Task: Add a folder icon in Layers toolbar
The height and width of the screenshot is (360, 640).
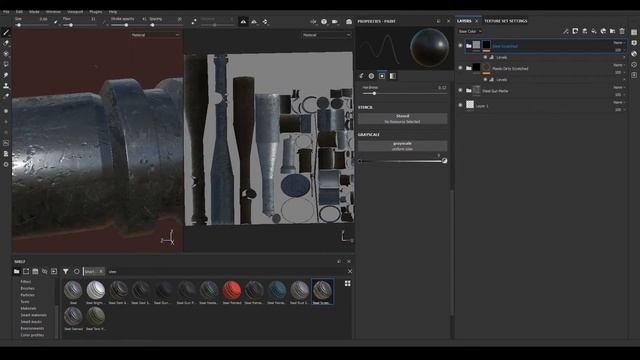Action: (x=613, y=31)
